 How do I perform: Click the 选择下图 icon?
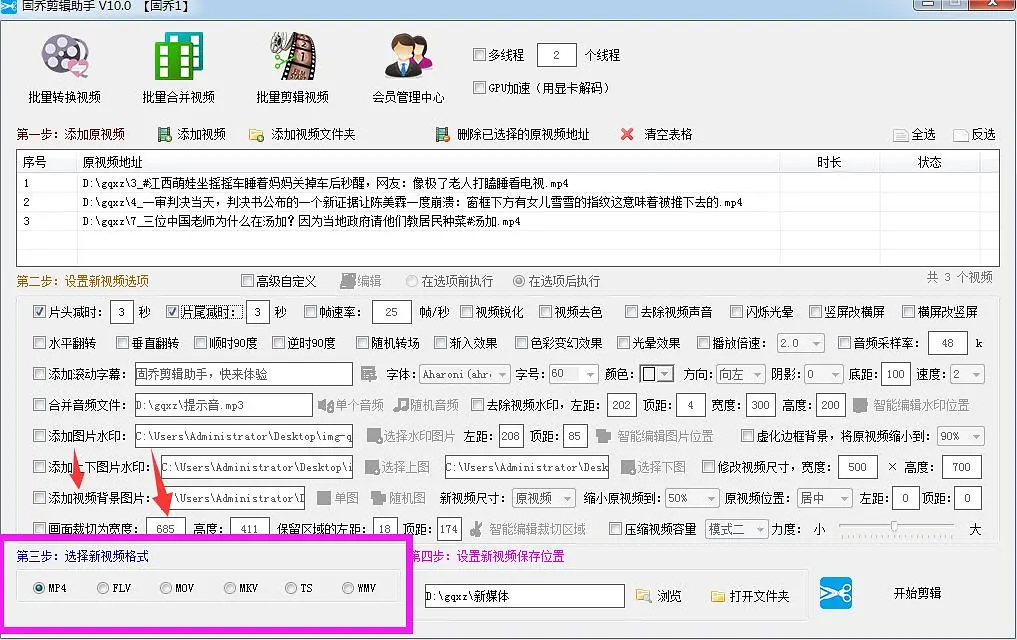(x=628, y=467)
